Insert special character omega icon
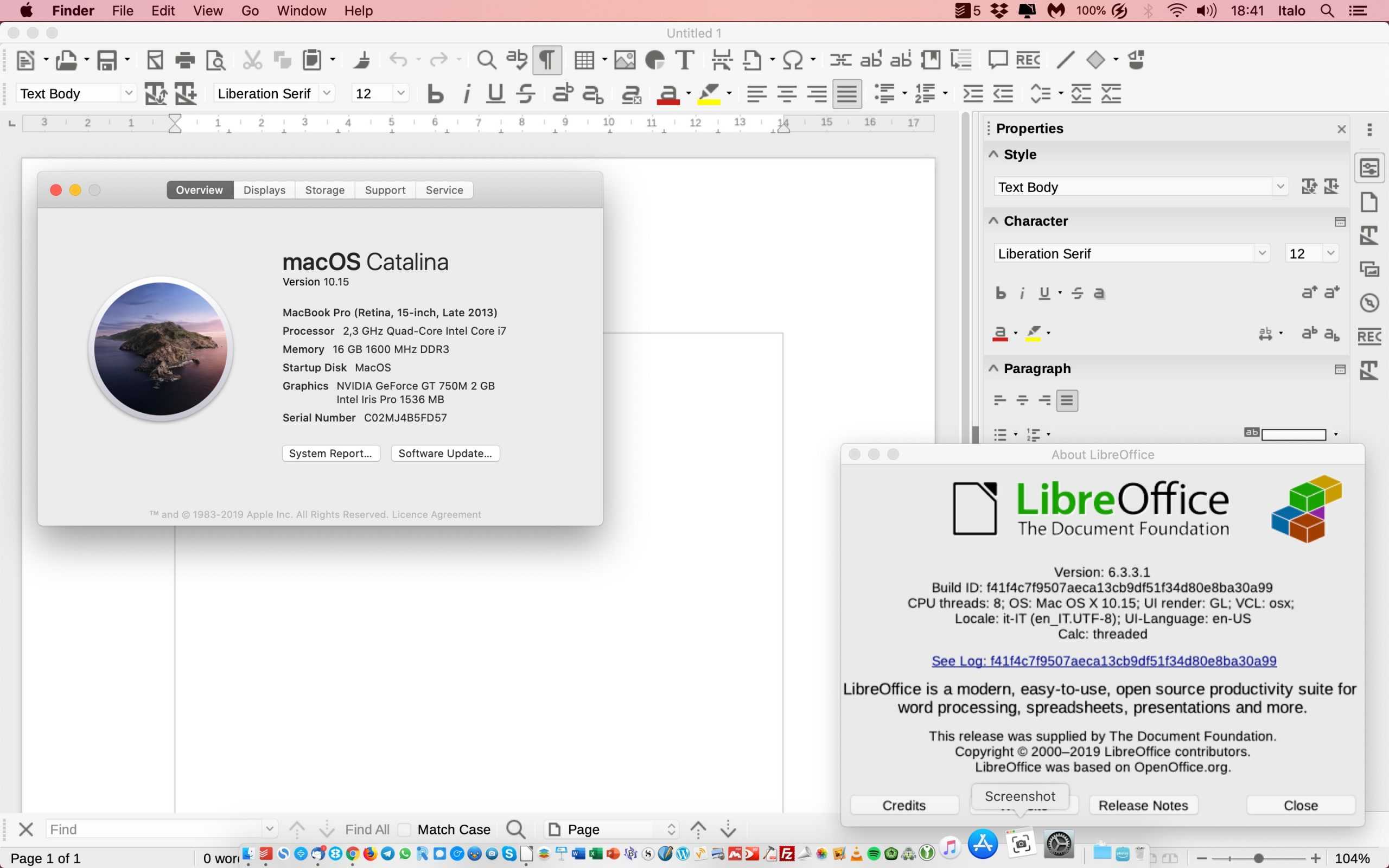 point(793,60)
